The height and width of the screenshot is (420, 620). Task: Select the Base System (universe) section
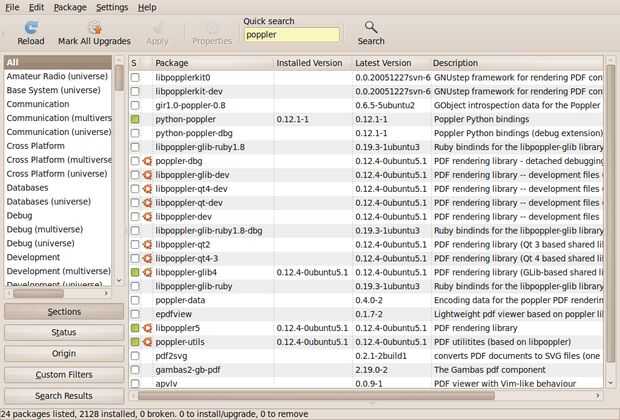point(58,90)
